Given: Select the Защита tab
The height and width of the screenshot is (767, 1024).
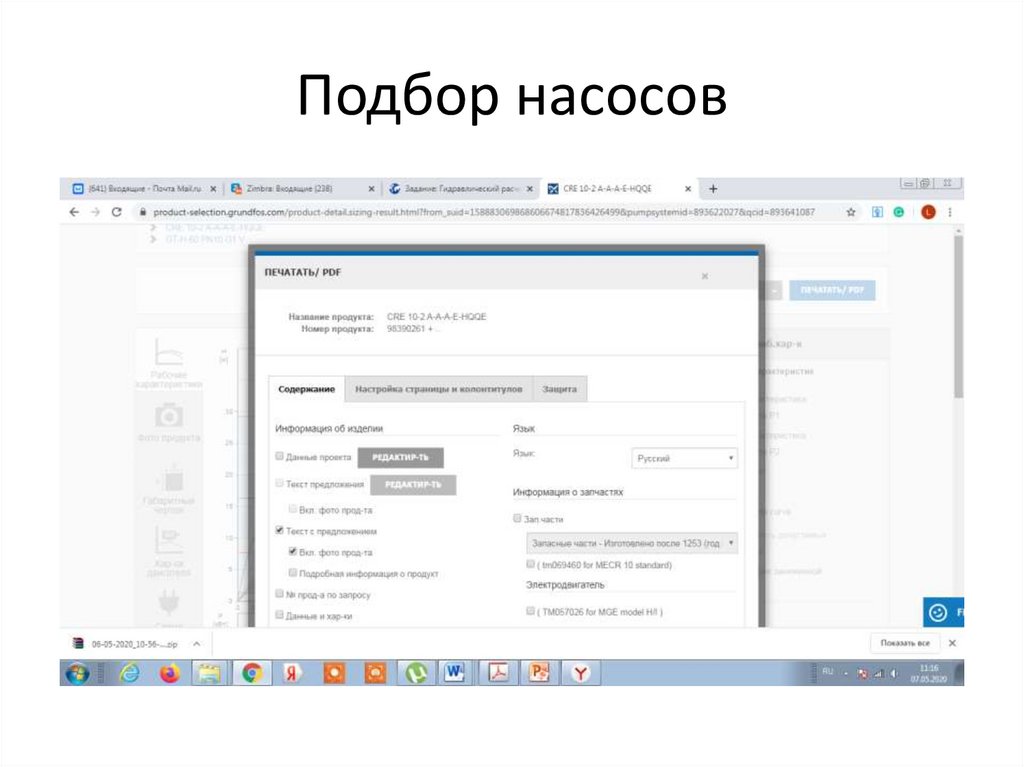Looking at the screenshot, I should [560, 388].
